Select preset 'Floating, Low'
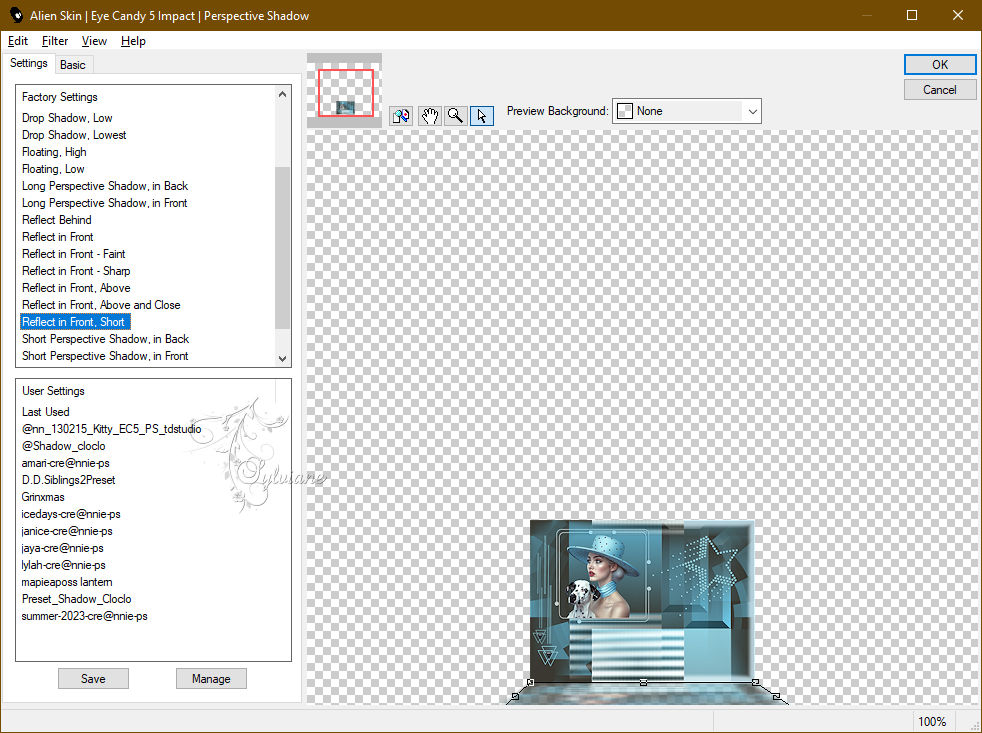The height and width of the screenshot is (733, 982). [x=53, y=169]
